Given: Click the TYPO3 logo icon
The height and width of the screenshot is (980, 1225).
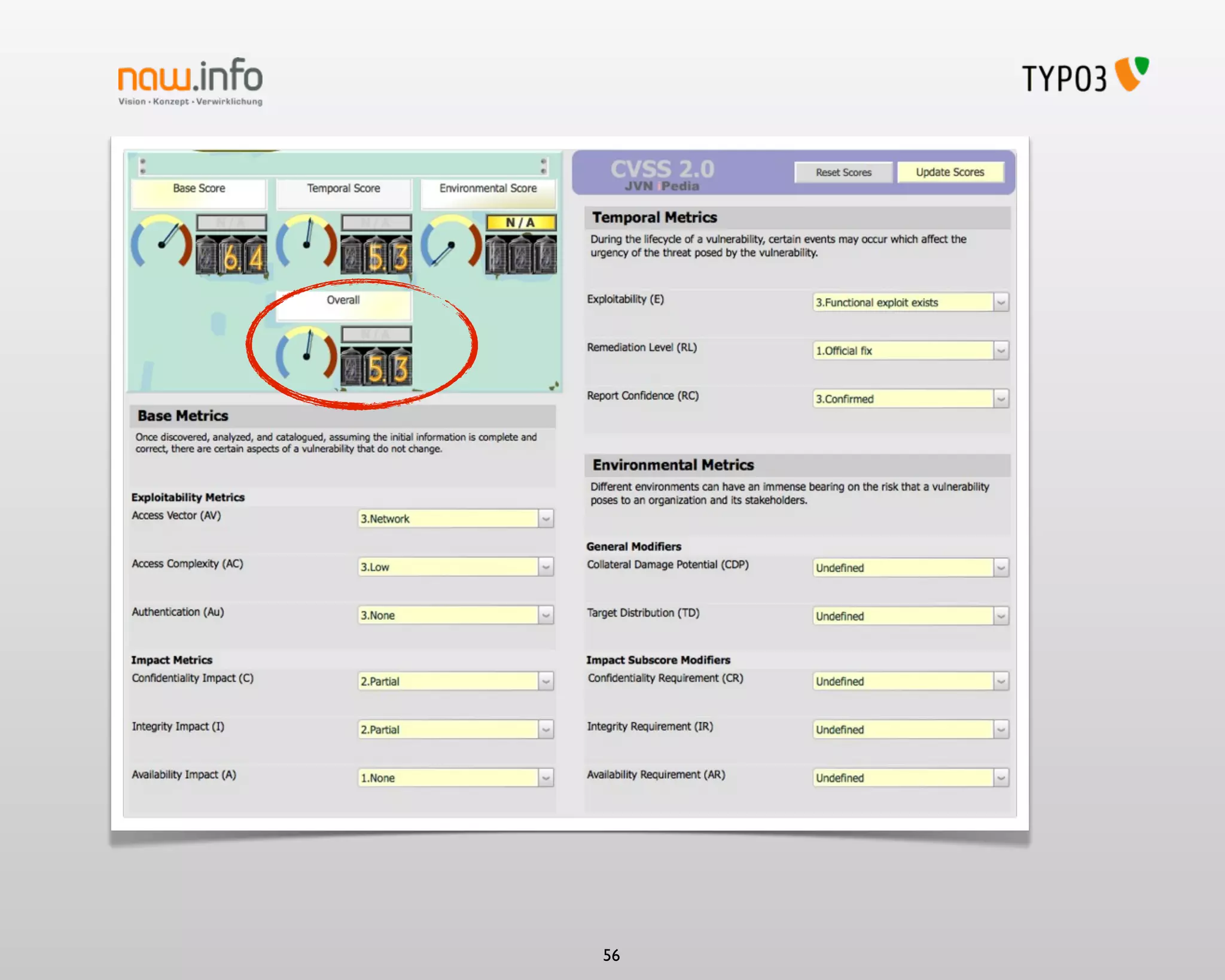Looking at the screenshot, I should pyautogui.click(x=1132, y=74).
